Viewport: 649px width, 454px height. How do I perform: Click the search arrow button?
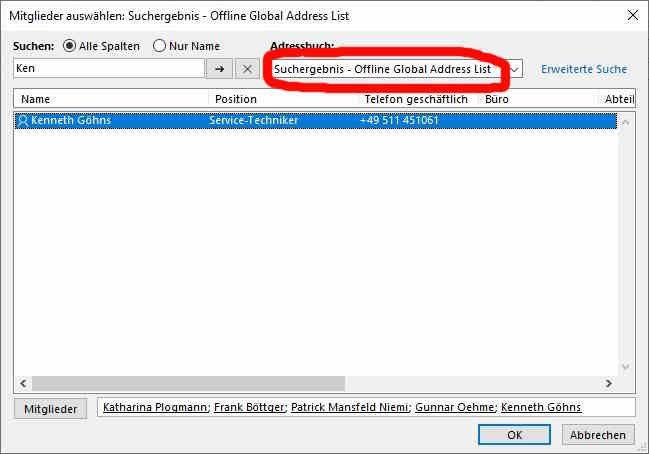point(219,69)
